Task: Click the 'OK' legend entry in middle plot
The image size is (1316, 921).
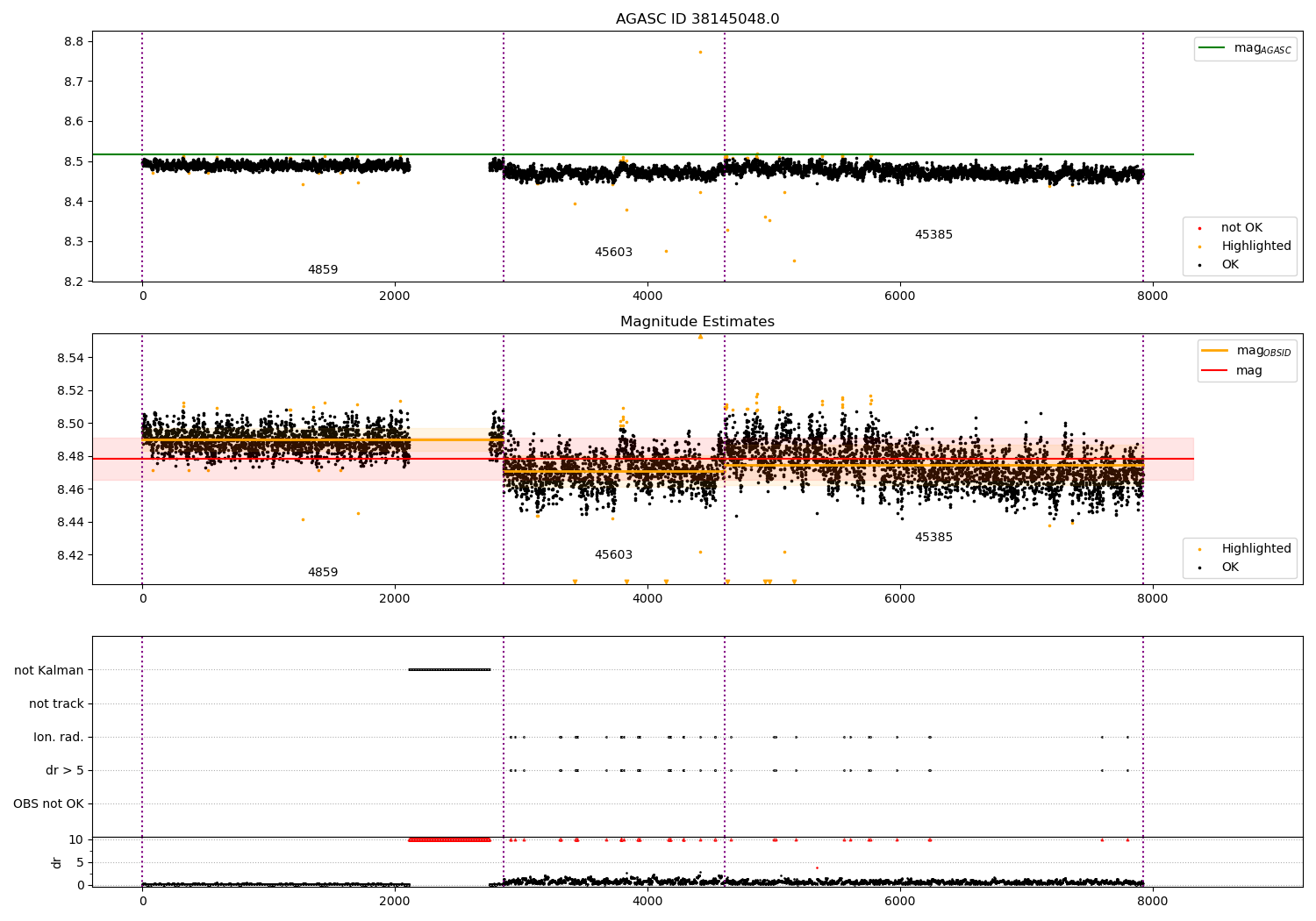Action: 1230,568
